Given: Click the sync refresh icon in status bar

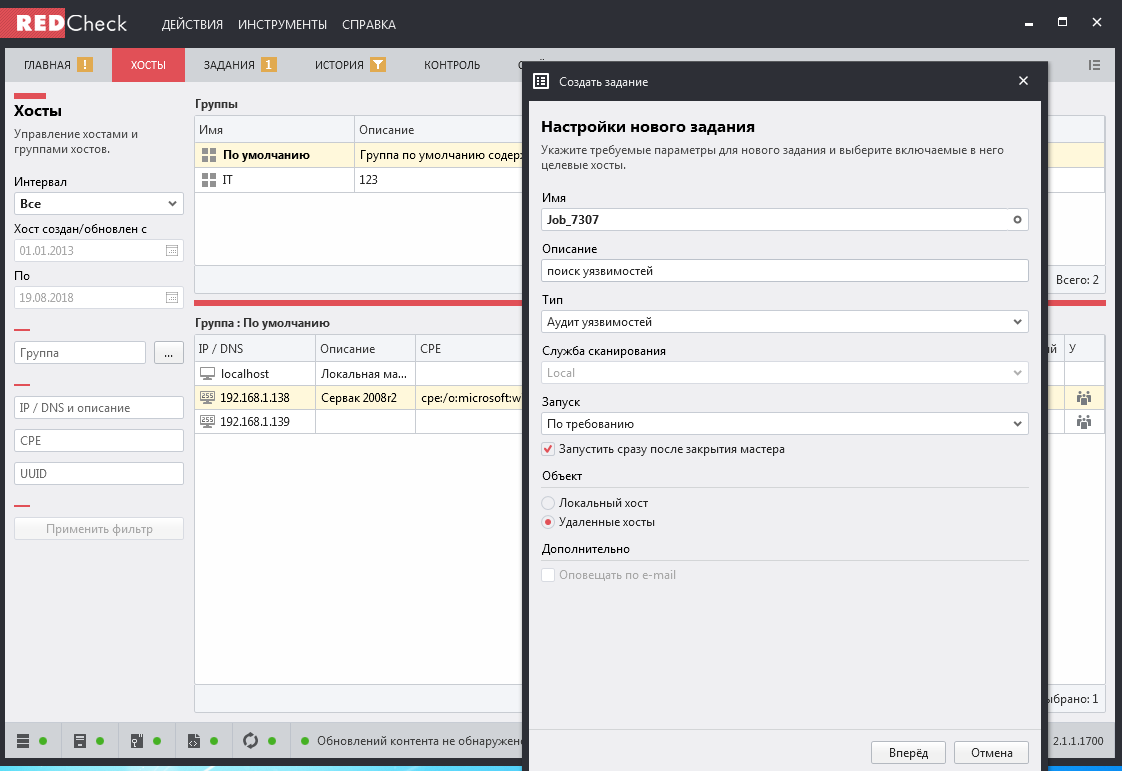Looking at the screenshot, I should (x=250, y=741).
